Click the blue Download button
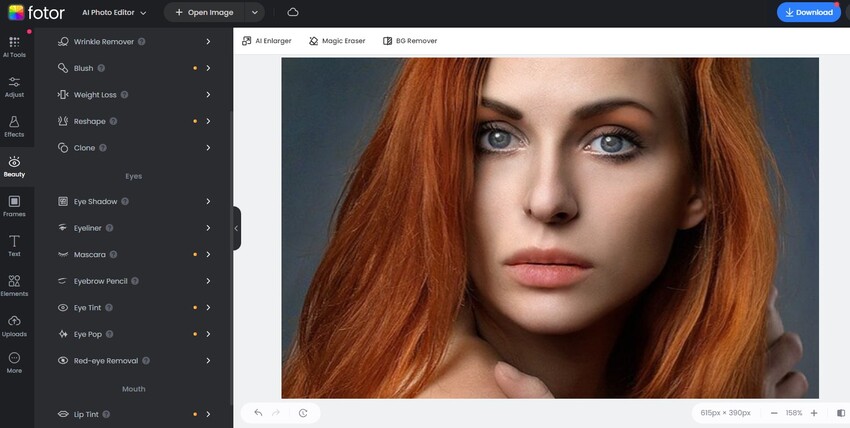 pos(809,12)
